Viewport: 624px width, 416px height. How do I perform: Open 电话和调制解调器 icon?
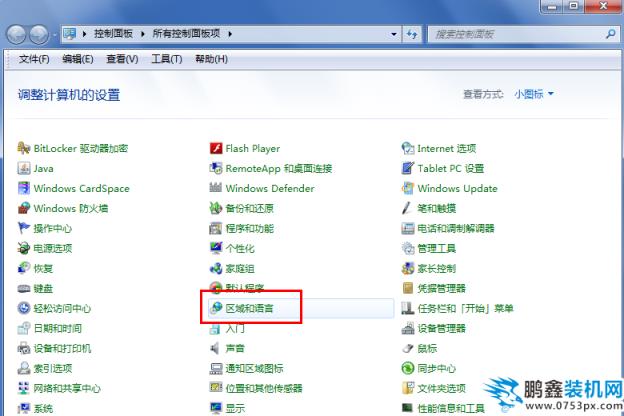(x=408, y=228)
